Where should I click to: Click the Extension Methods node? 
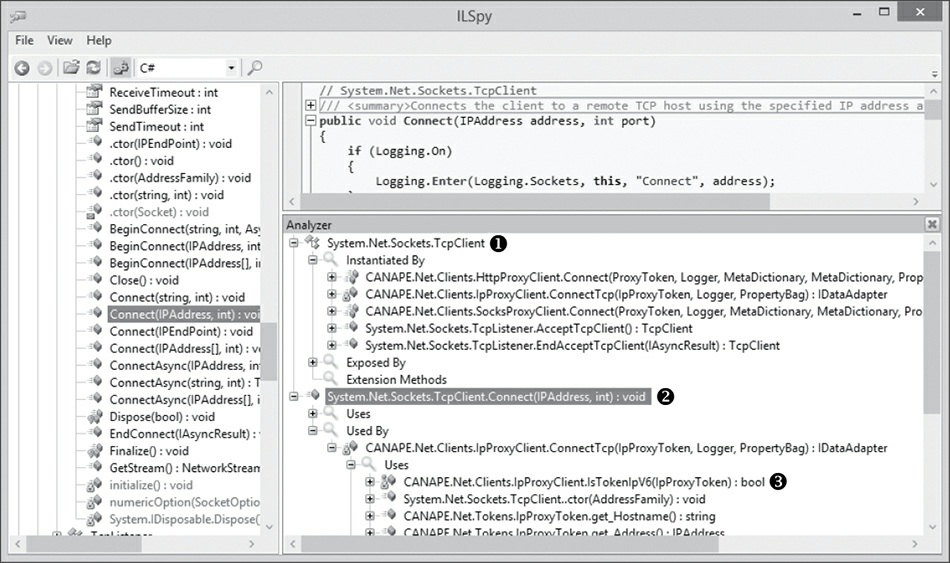396,379
